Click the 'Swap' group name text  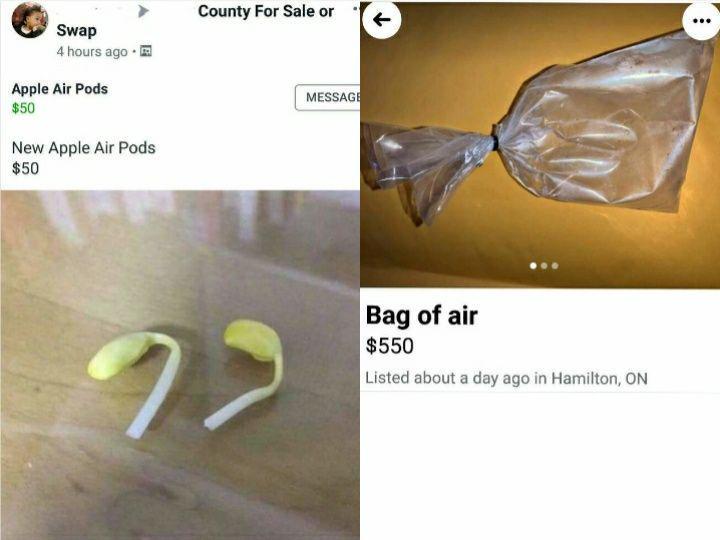pyautogui.click(x=76, y=30)
